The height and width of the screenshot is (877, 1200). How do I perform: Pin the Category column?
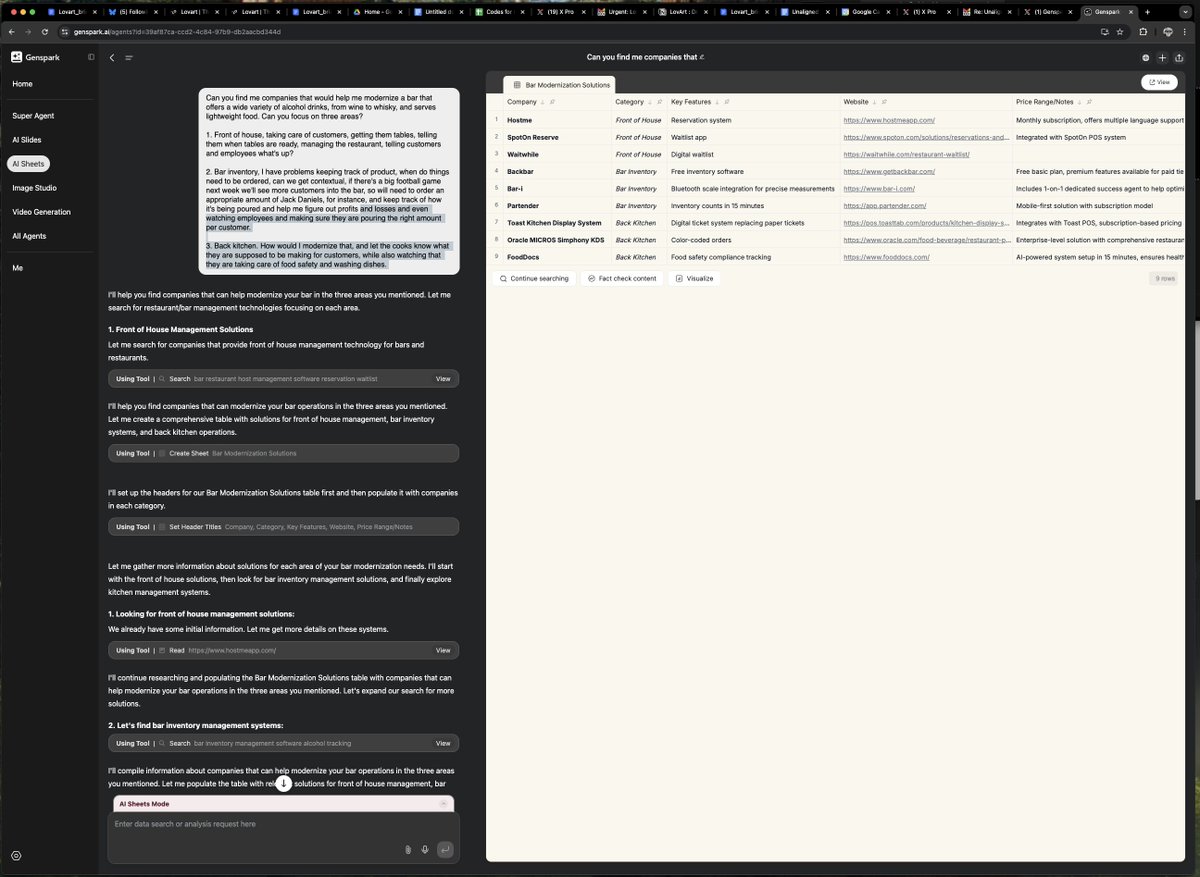click(x=660, y=102)
